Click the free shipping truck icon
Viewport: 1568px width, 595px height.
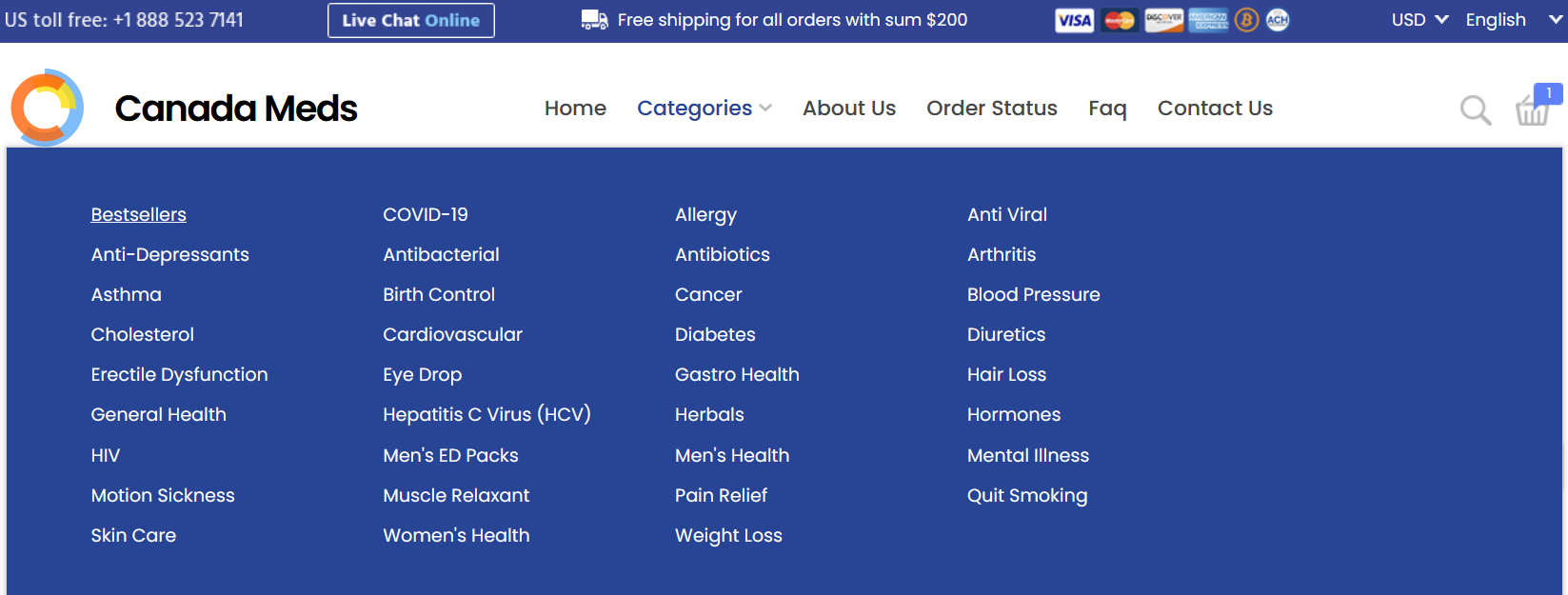[594, 20]
